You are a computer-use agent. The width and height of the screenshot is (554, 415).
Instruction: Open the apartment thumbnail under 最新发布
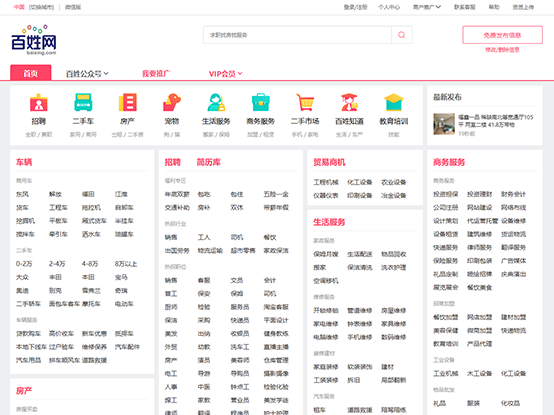[444, 124]
